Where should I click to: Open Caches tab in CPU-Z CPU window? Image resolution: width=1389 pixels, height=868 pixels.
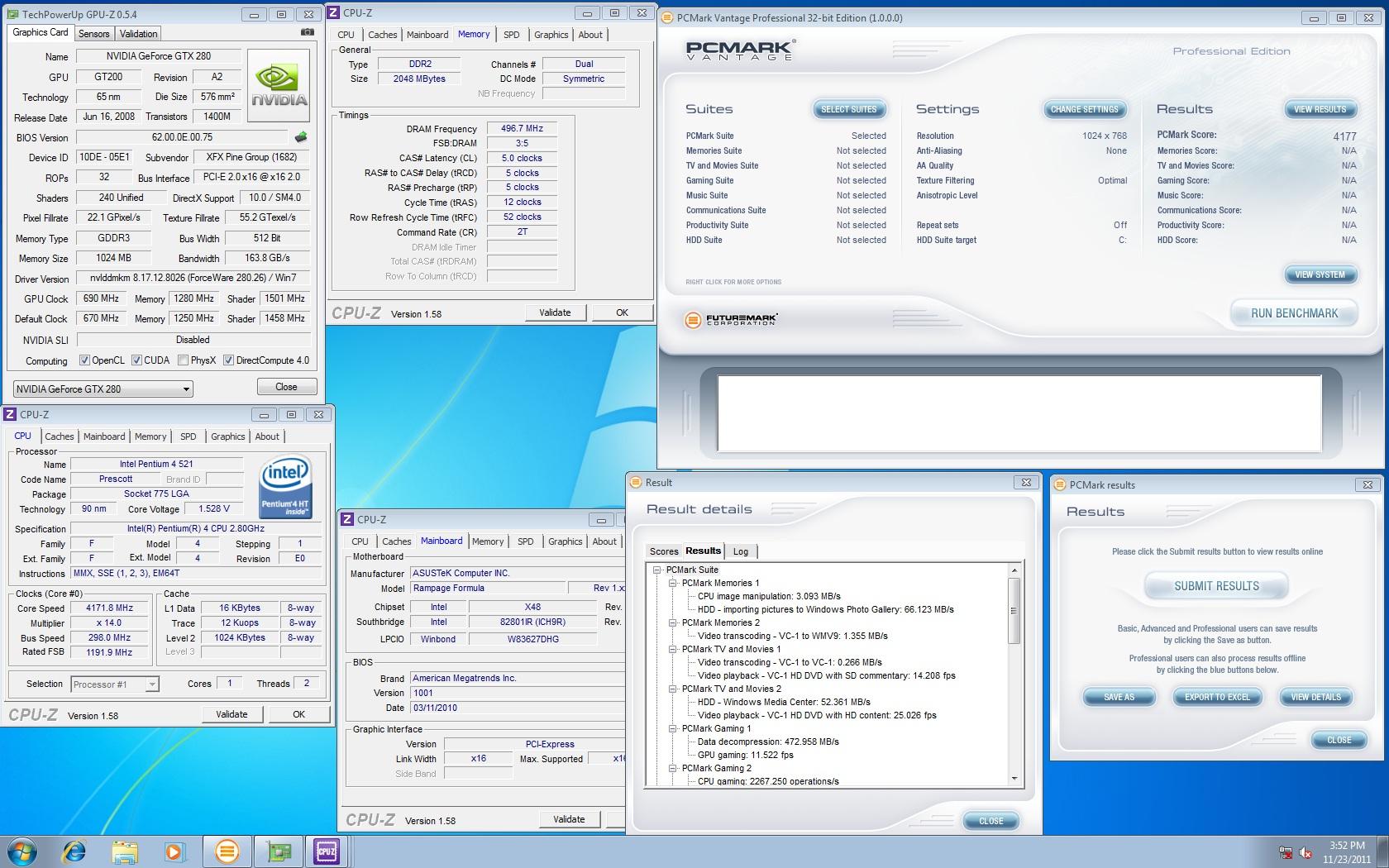click(60, 436)
